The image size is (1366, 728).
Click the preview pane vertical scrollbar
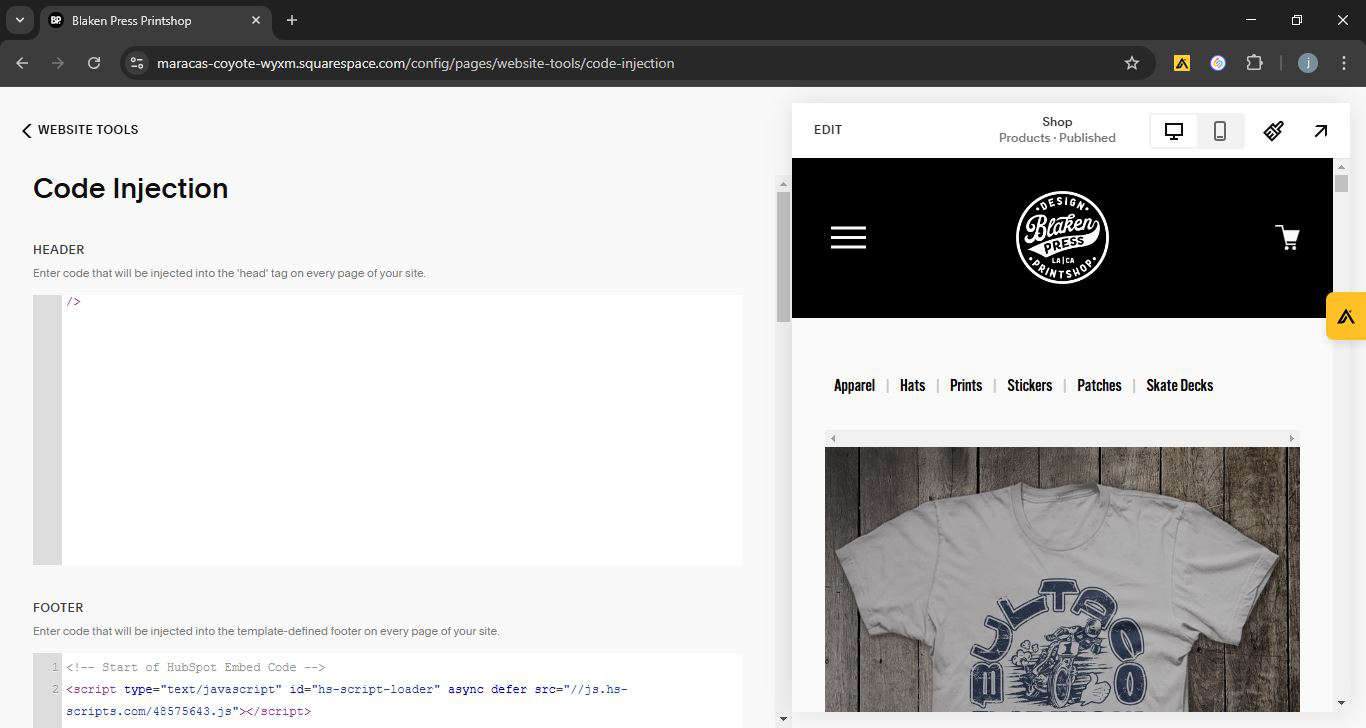coord(1341,183)
